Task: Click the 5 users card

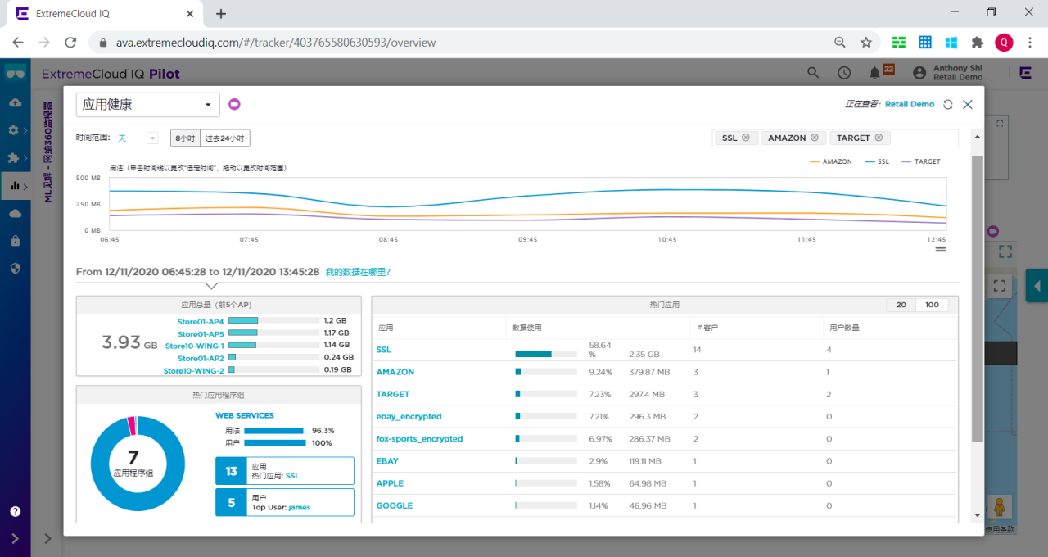Action: tap(285, 502)
